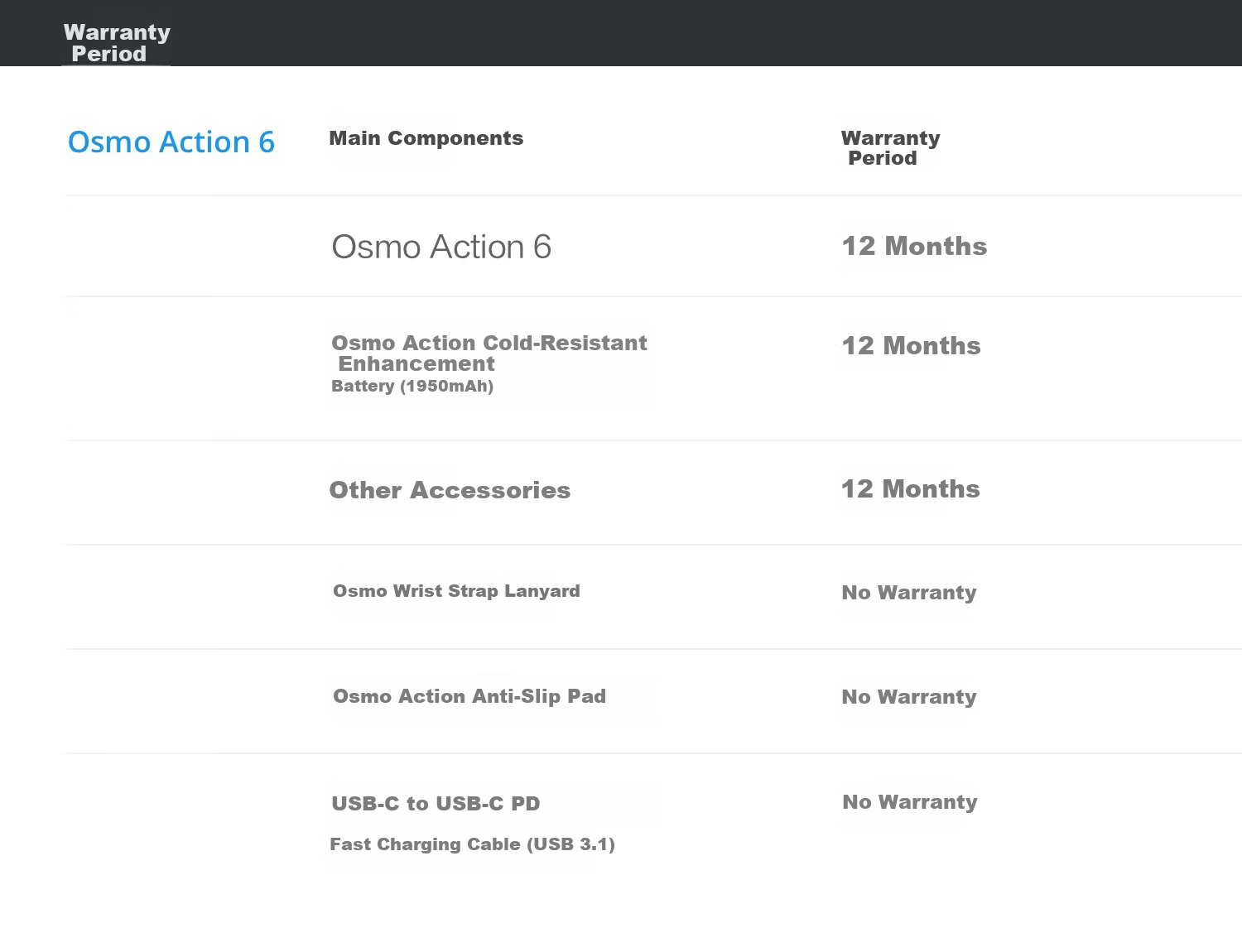The image size is (1242, 952).
Task: Select the Warranty Period tab
Action: pos(117,43)
